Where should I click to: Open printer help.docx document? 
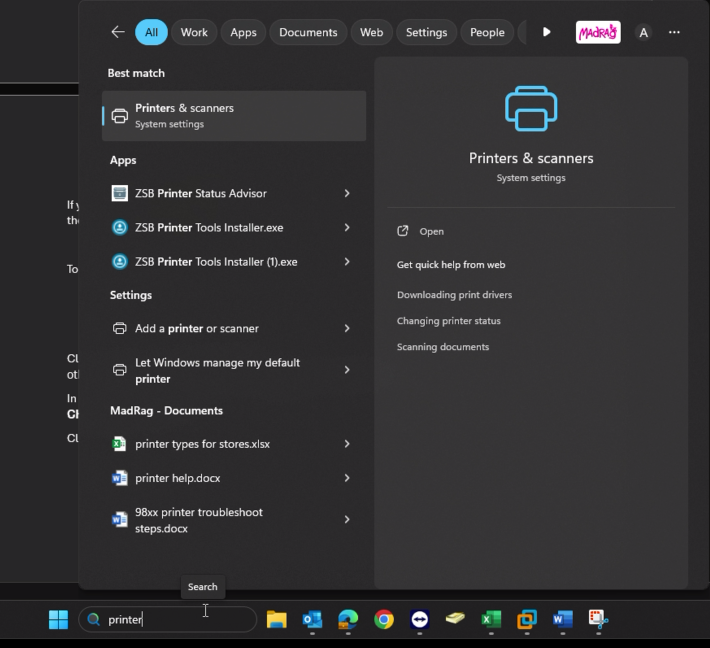tap(234, 478)
